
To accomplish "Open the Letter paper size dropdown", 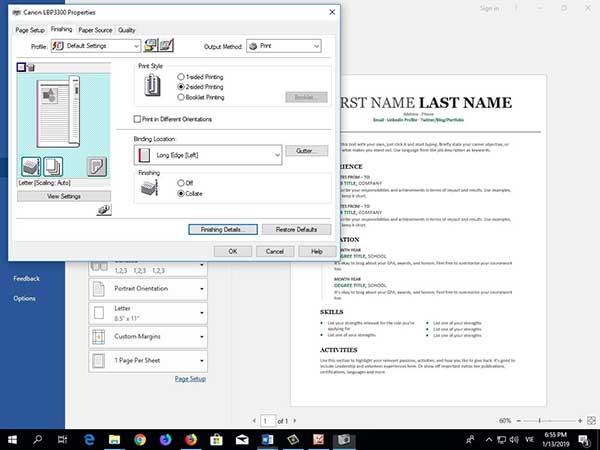I will [148, 313].
